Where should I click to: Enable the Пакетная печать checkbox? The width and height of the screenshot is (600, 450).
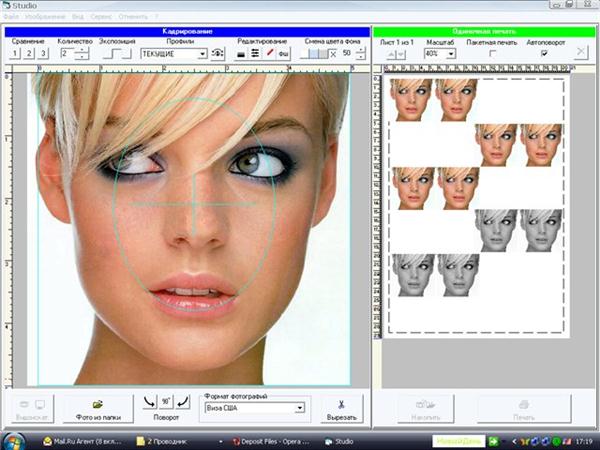493,54
